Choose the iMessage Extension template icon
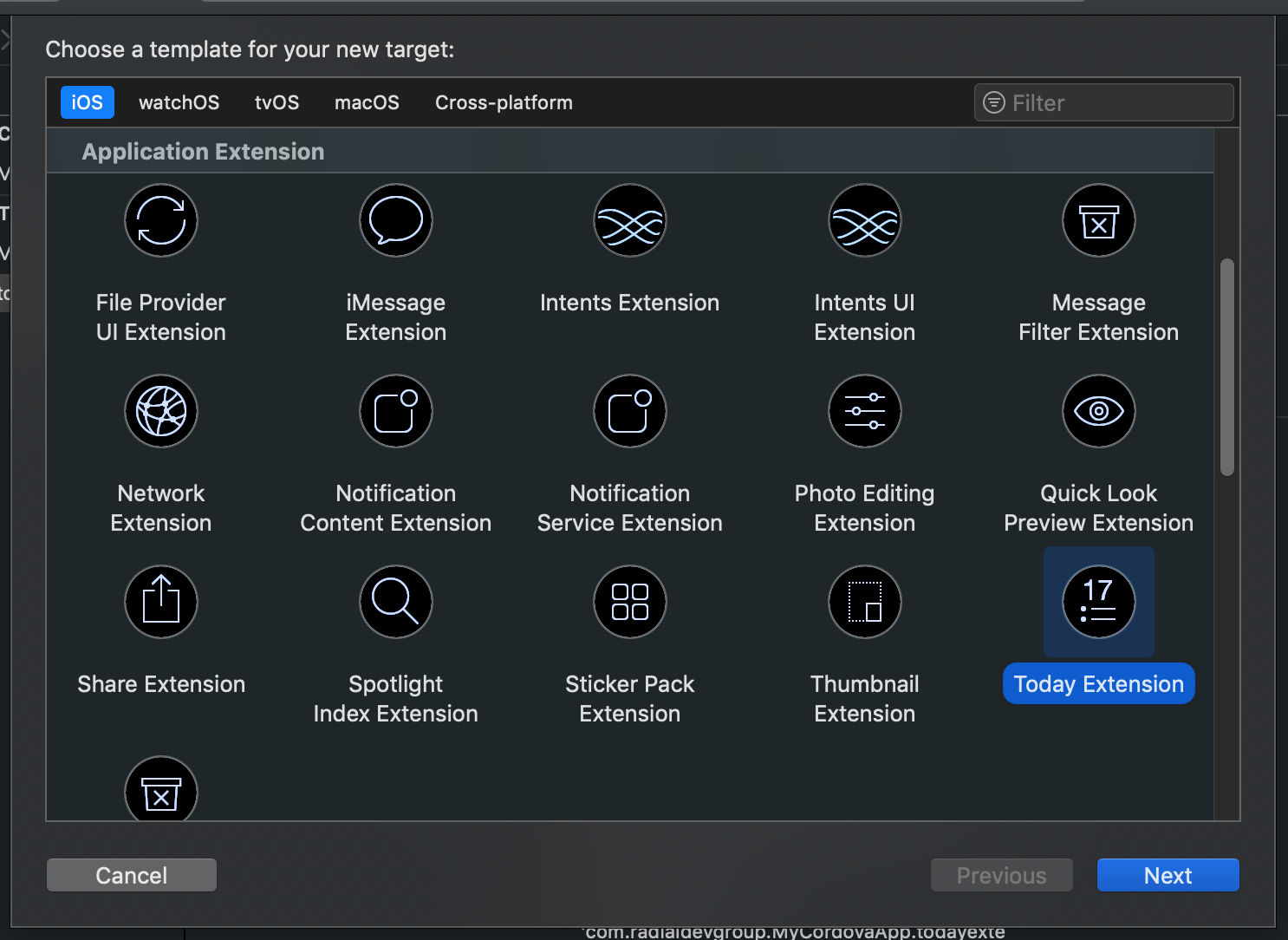The height and width of the screenshot is (940, 1288). coord(396,220)
